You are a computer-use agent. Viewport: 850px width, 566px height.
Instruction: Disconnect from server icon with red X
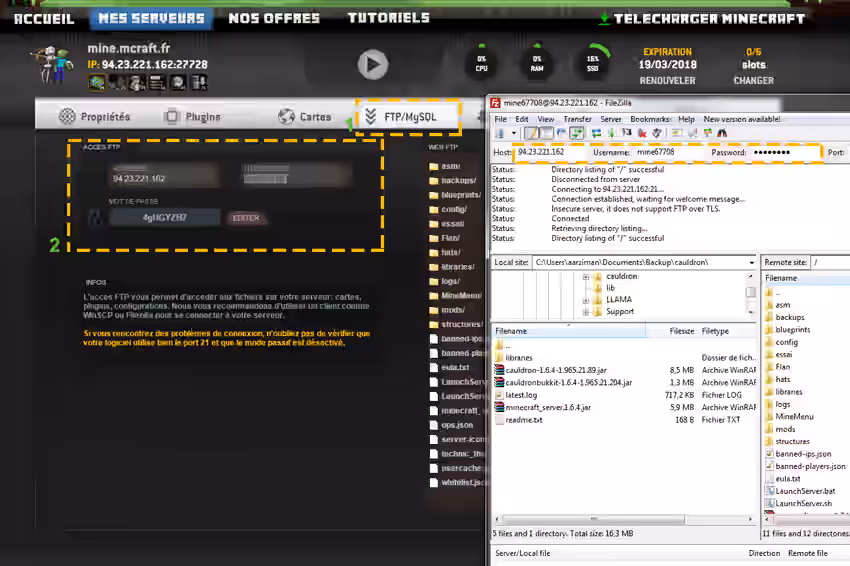pyautogui.click(x=642, y=133)
